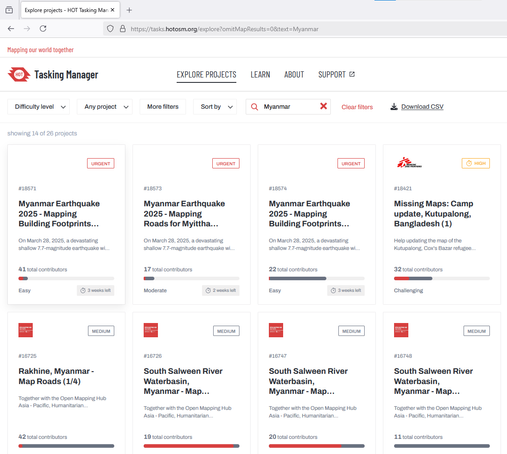Open South Salween River Waterbasin project #16748
The image size is (507, 454).
tap(433, 381)
